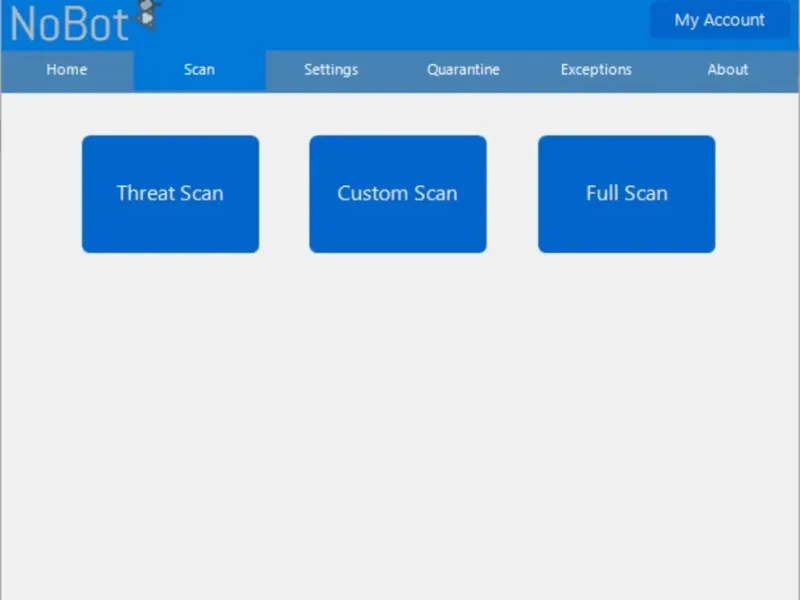Select the Scan tab

click(199, 70)
